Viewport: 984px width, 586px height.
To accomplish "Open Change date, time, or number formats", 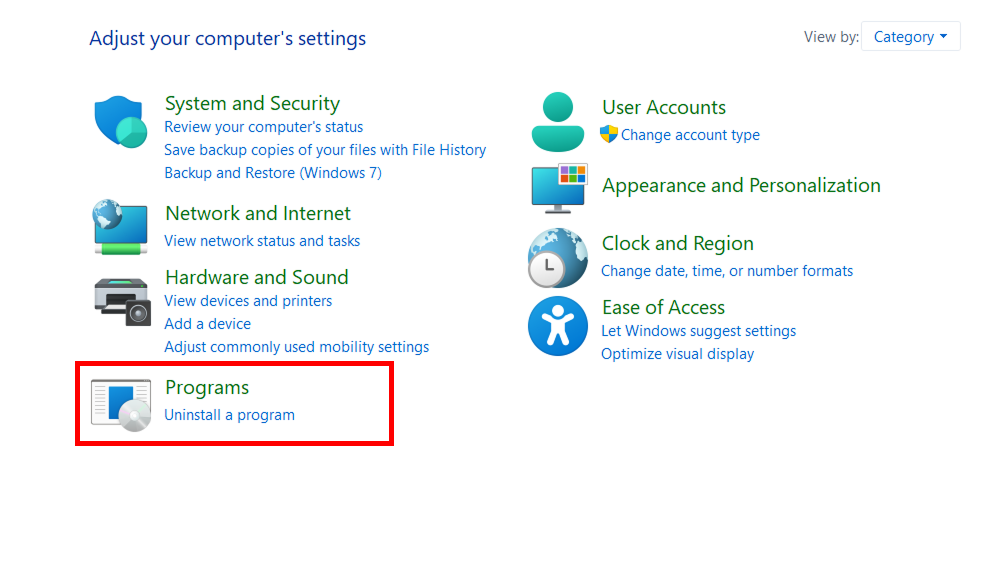I will click(x=726, y=271).
